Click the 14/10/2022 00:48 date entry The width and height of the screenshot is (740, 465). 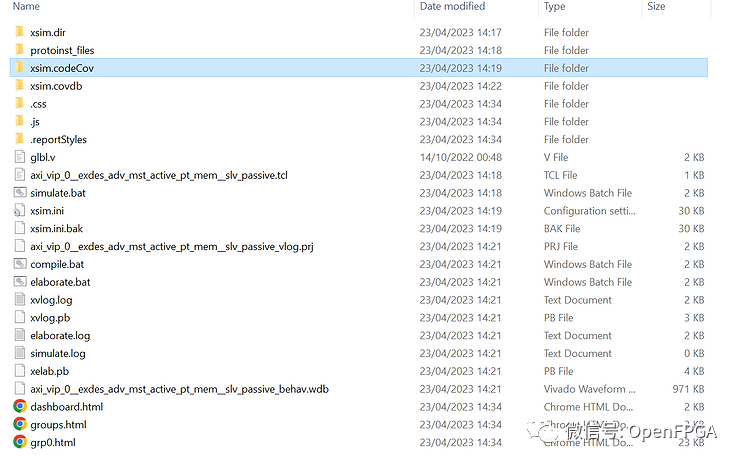461,157
